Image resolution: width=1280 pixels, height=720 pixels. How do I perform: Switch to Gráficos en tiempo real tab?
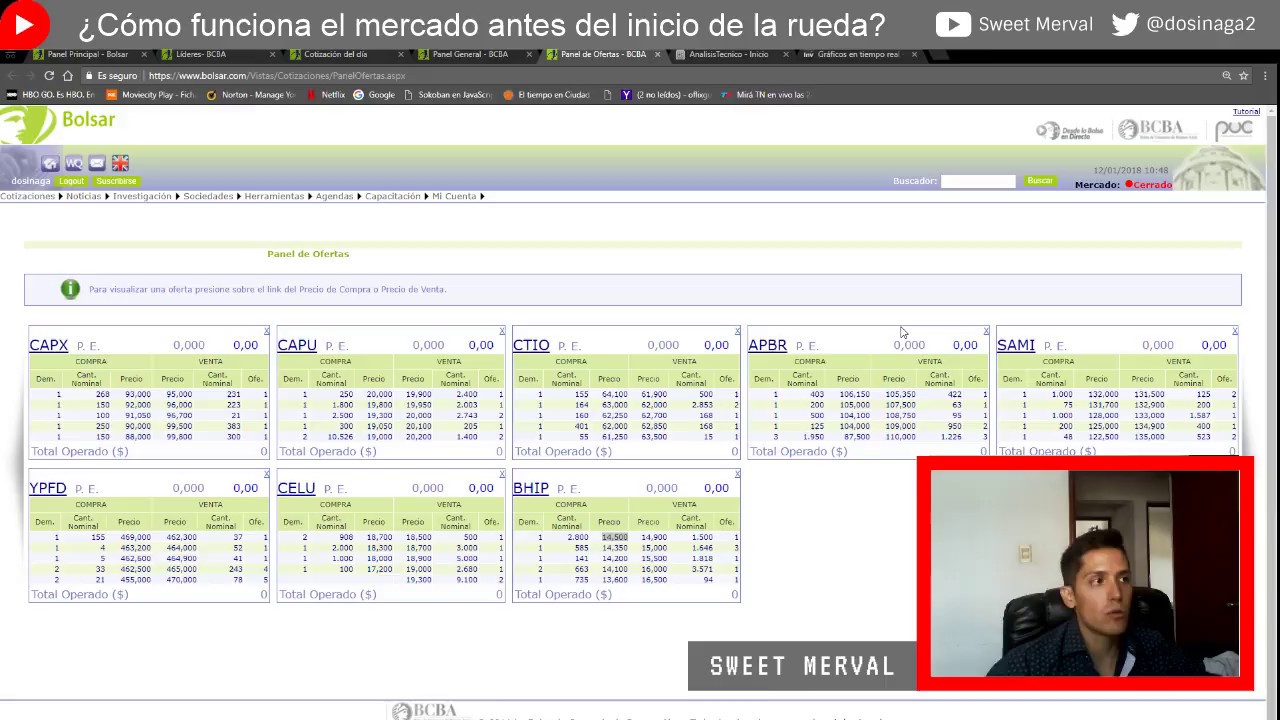point(858,54)
